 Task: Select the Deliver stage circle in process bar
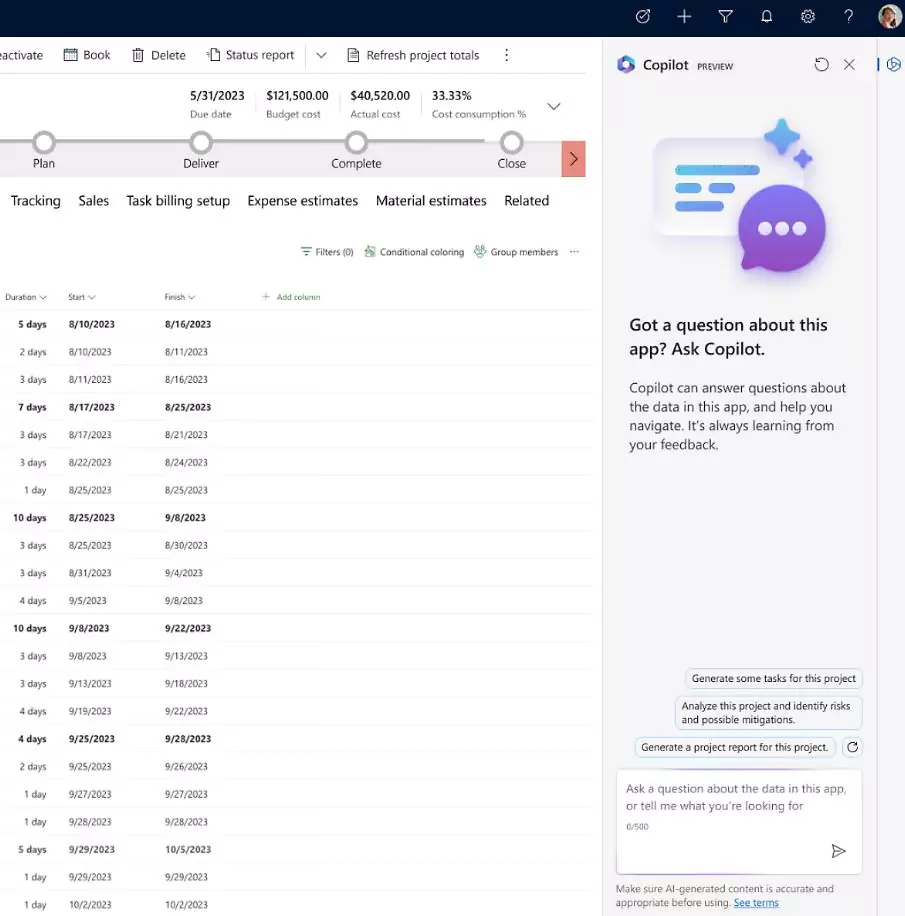click(201, 142)
